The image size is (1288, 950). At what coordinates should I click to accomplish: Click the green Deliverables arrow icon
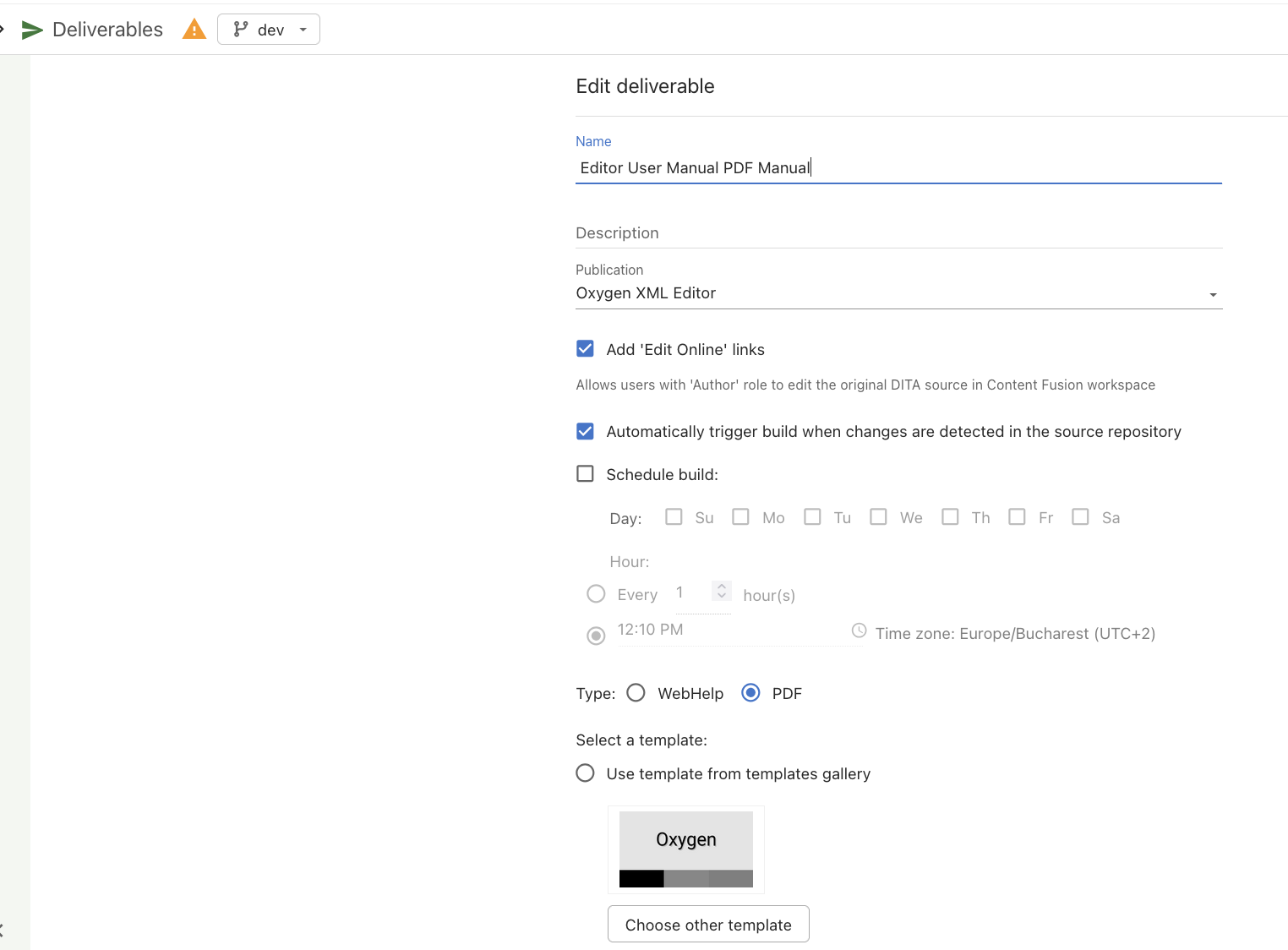[x=32, y=30]
